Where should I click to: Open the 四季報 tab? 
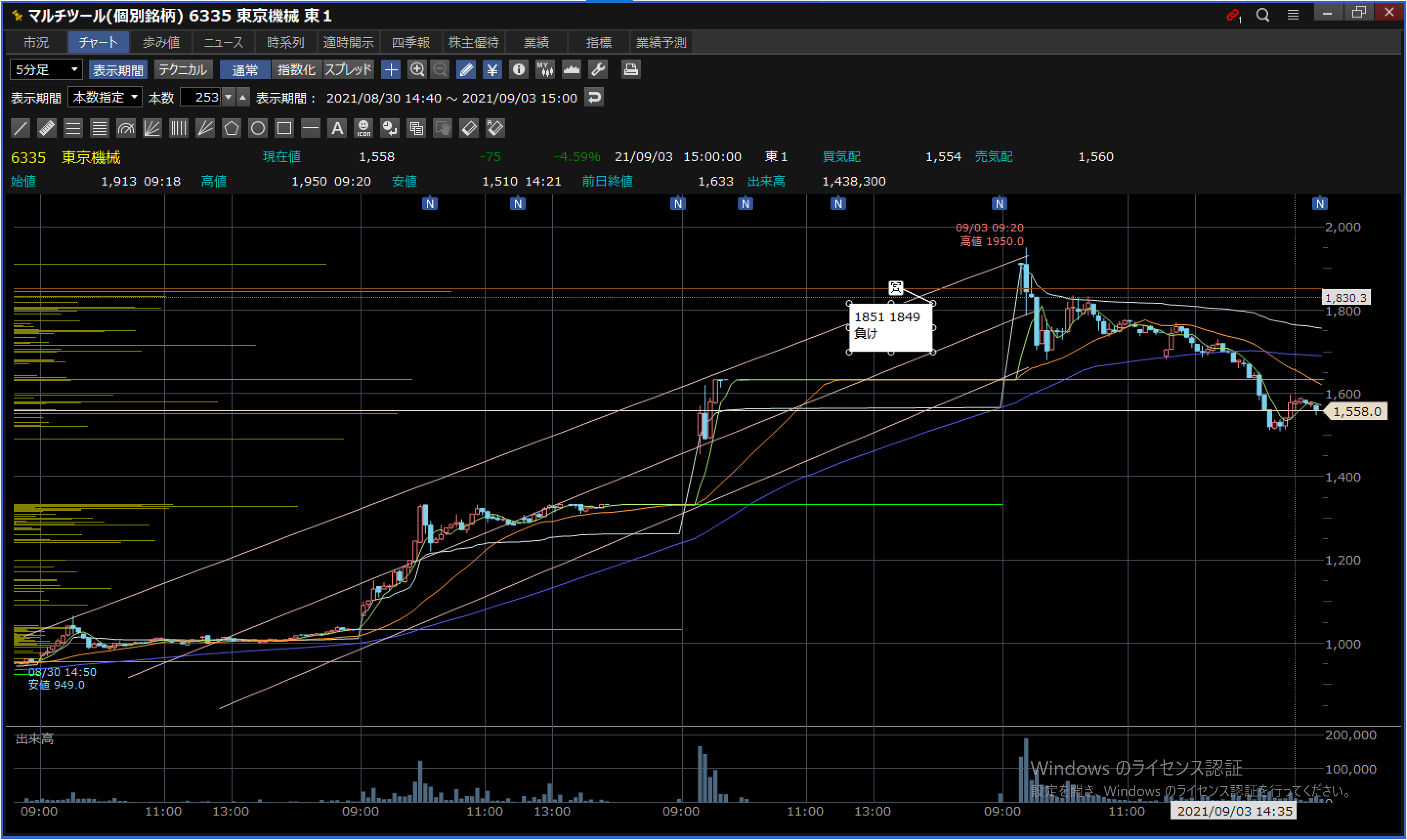coord(410,42)
